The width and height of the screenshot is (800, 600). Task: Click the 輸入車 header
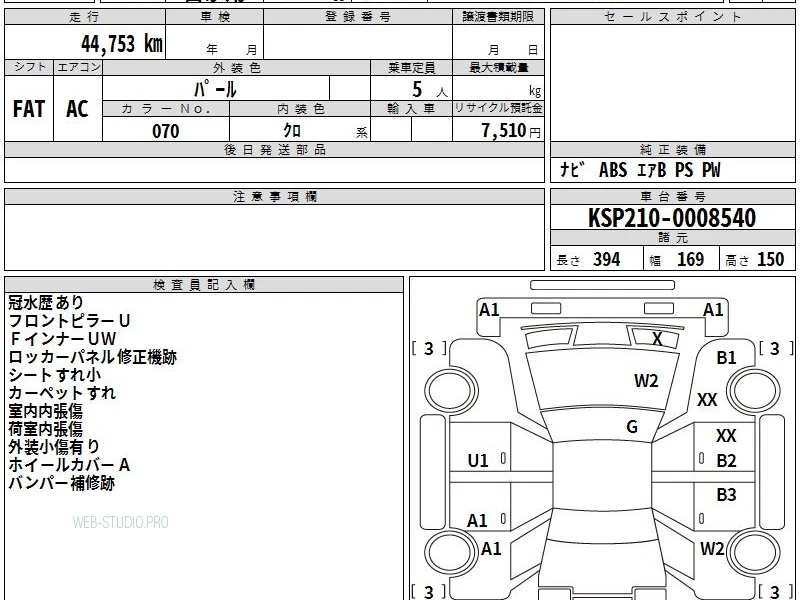tap(412, 109)
